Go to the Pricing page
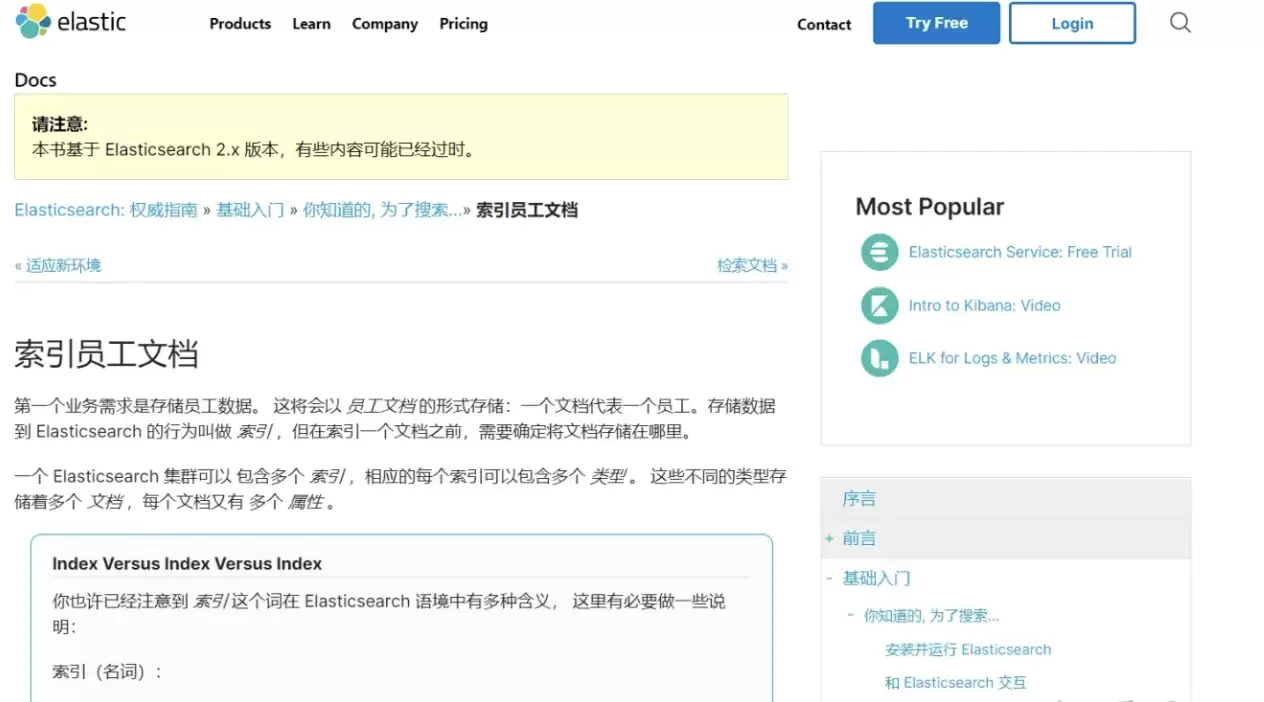This screenshot has width=1264, height=702. [463, 24]
